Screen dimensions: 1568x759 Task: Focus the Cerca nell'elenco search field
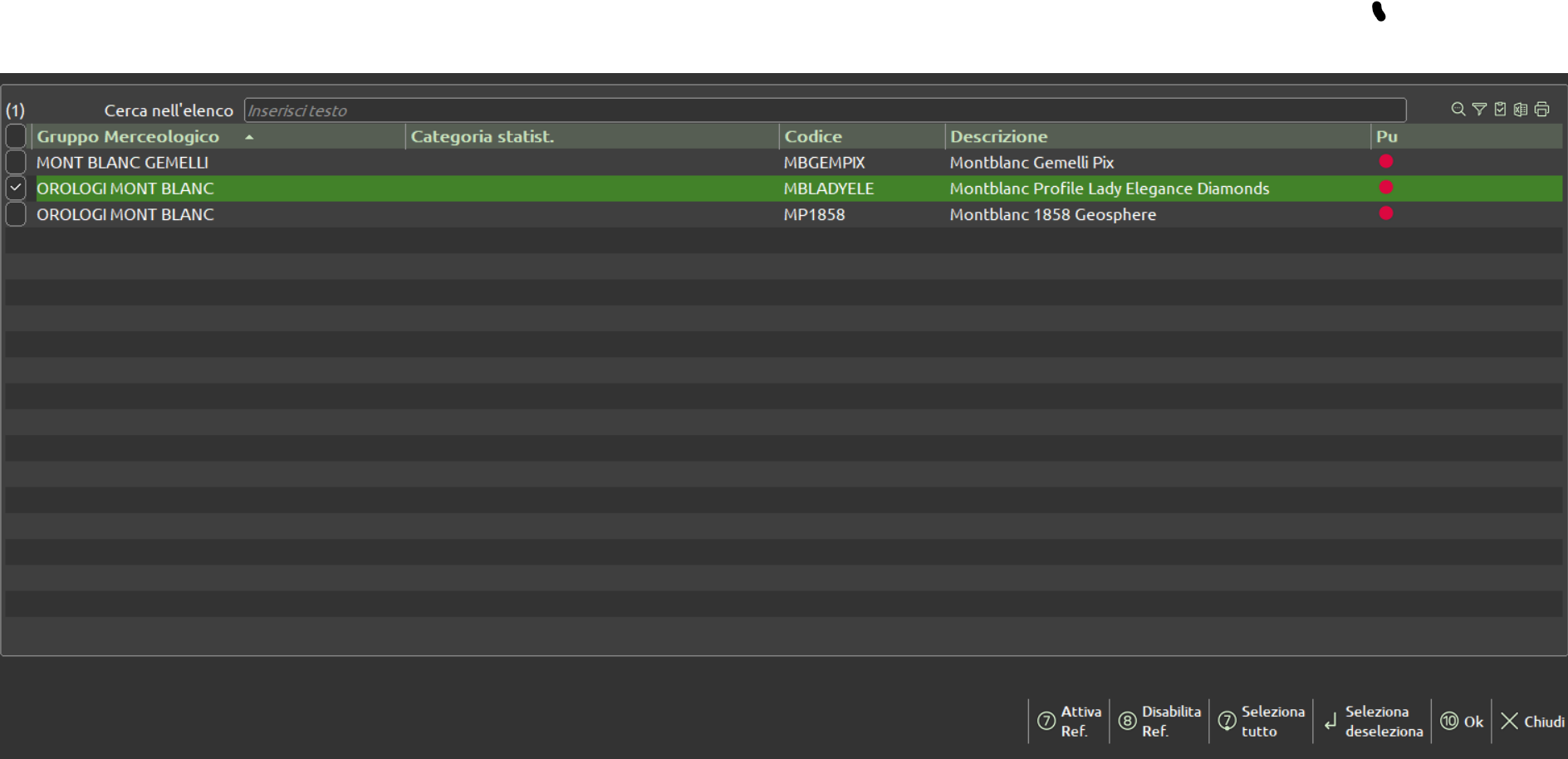pyautogui.click(x=824, y=110)
